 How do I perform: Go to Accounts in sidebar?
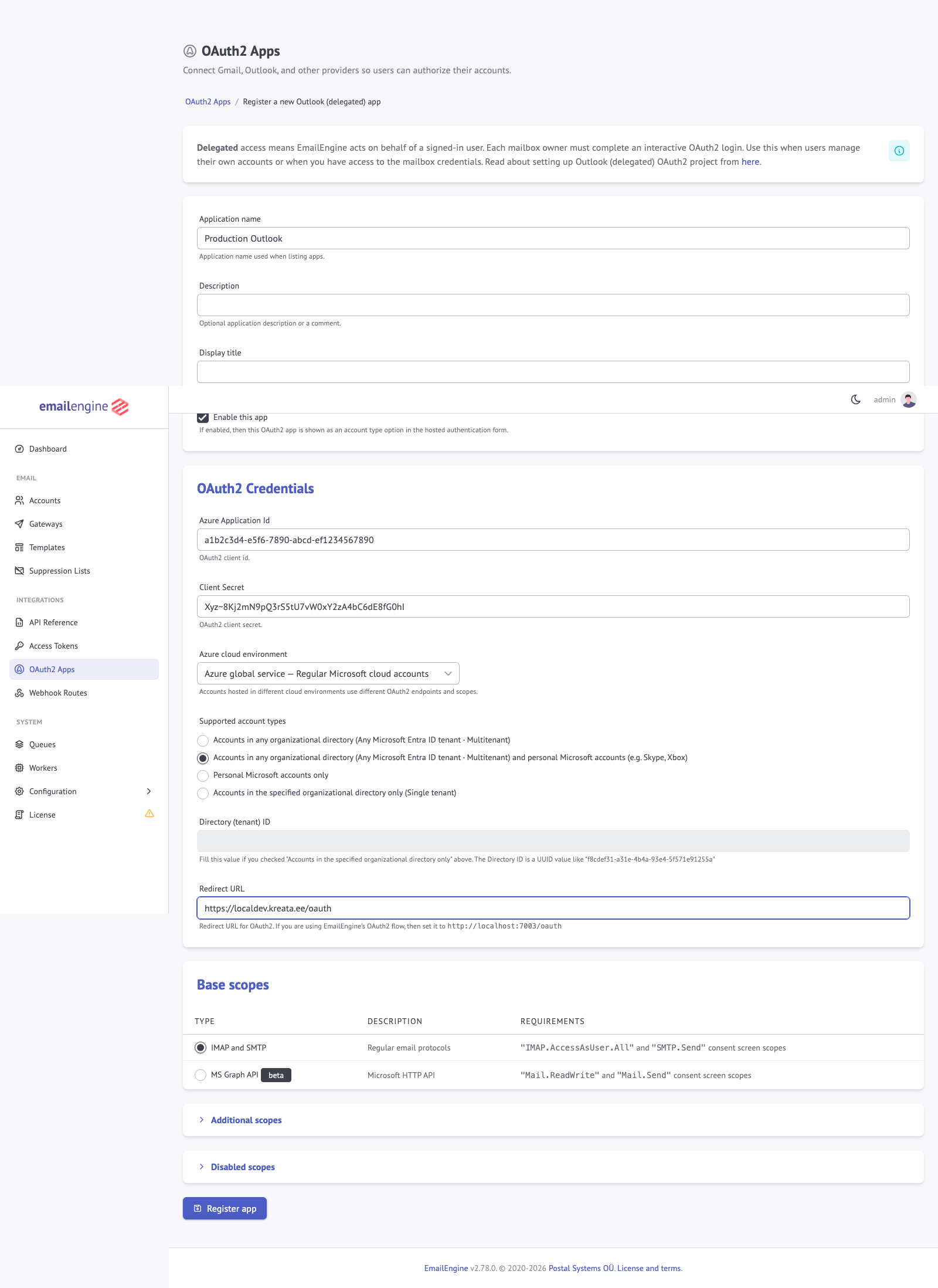pyautogui.click(x=84, y=500)
